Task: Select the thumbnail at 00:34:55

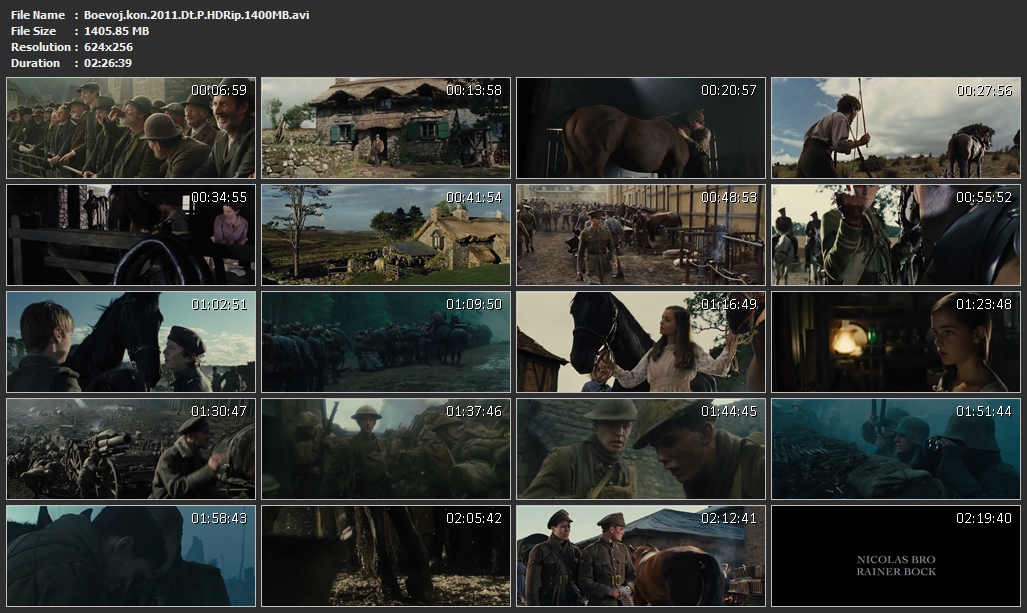Action: pos(131,235)
